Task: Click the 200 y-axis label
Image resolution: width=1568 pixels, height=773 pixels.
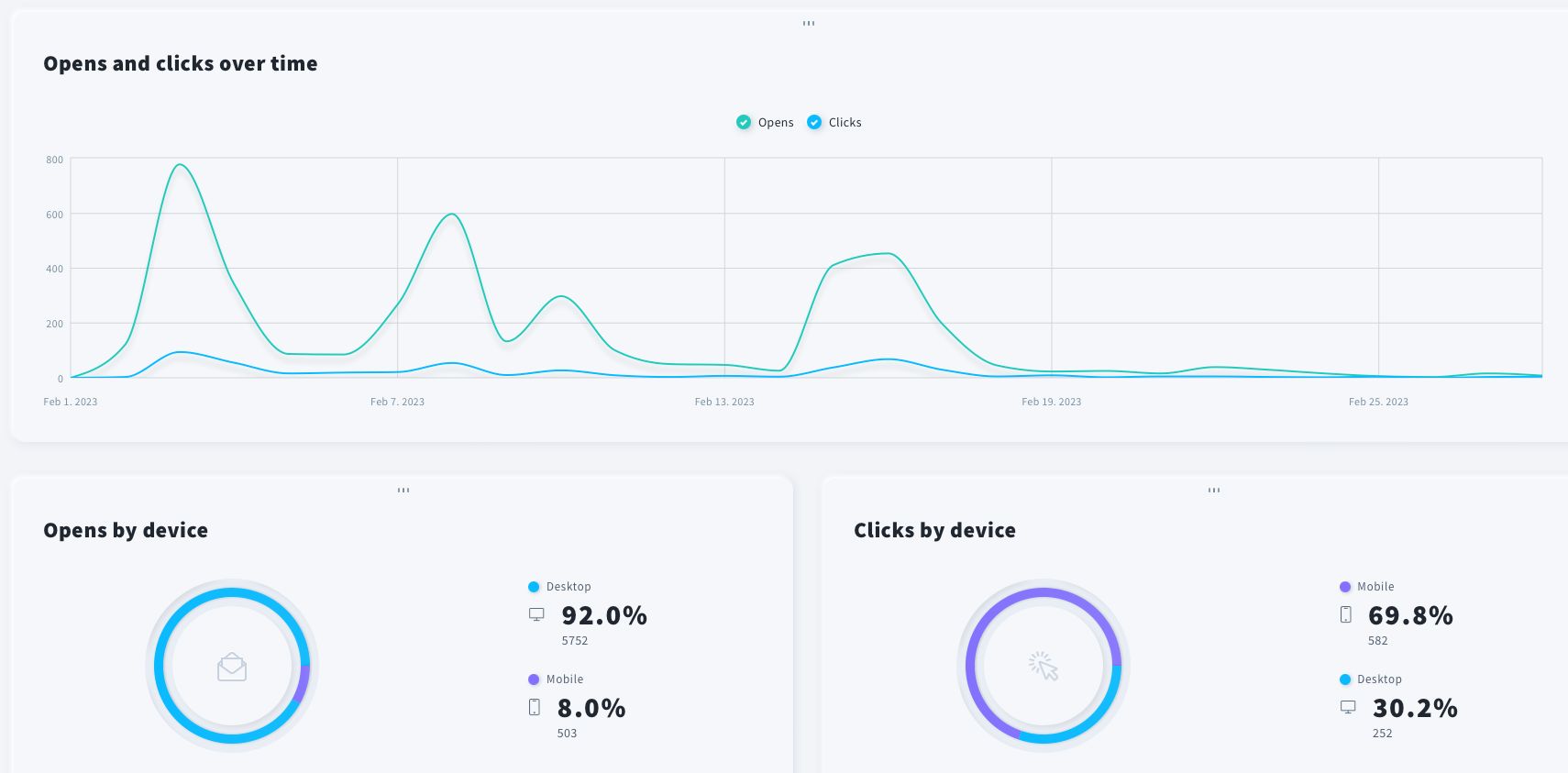Action: point(55,324)
